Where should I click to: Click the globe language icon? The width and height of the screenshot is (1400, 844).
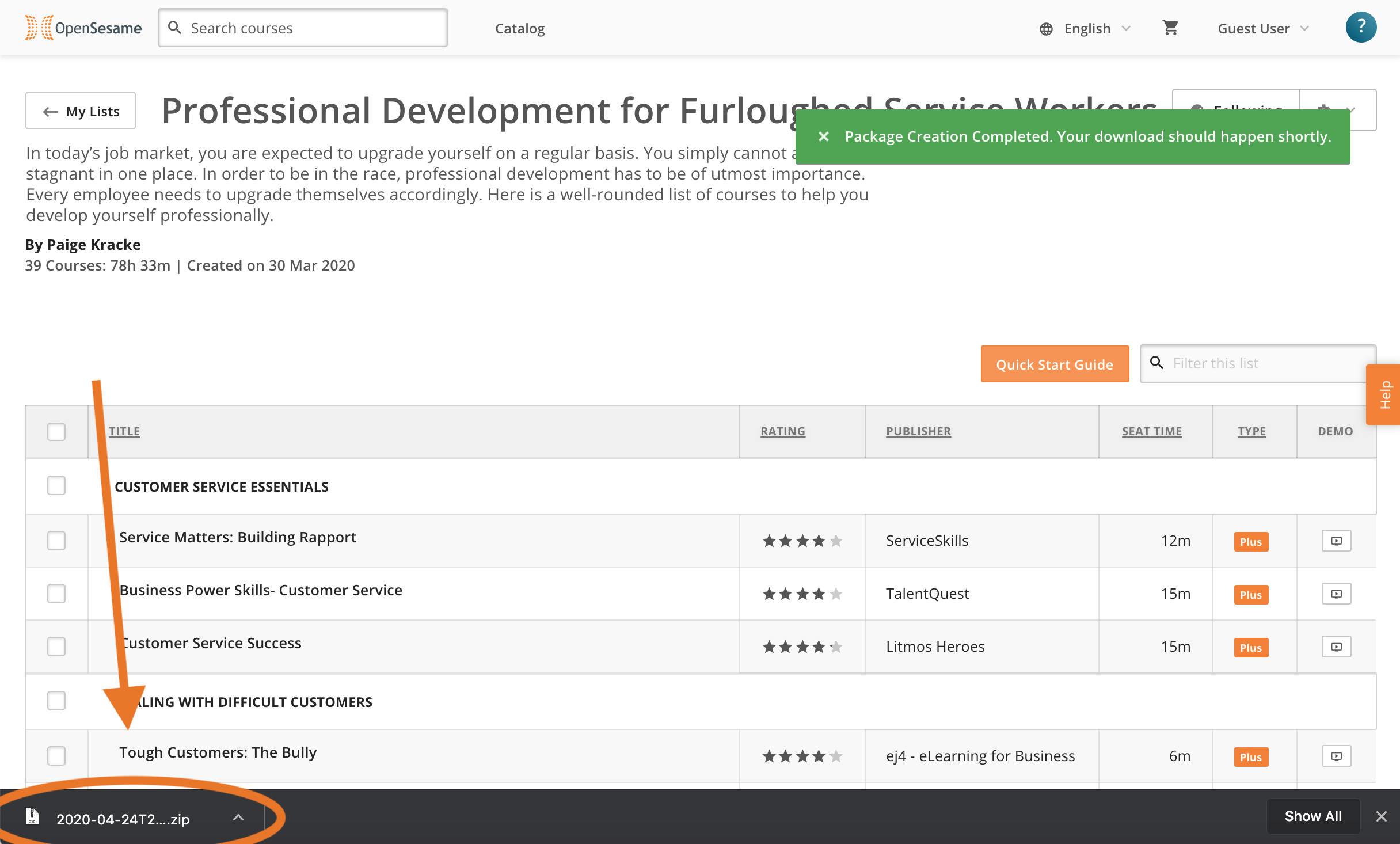tap(1046, 29)
